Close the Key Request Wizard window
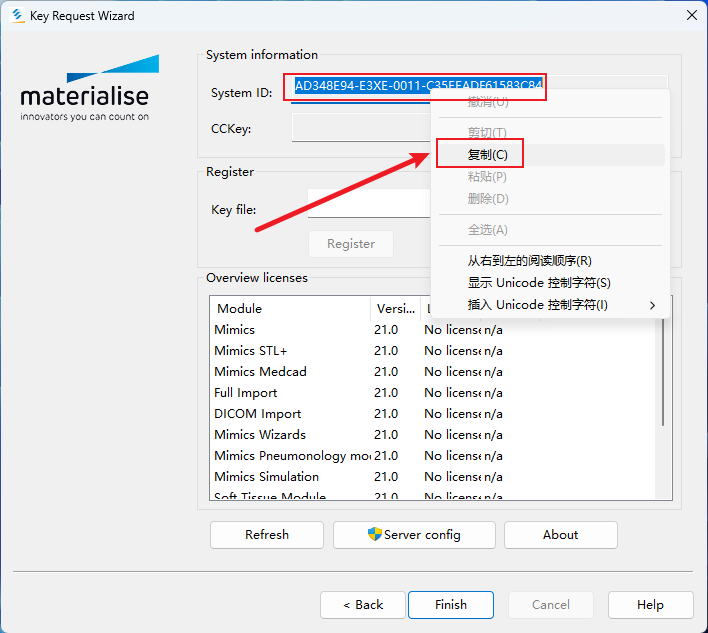This screenshot has height=633, width=708. 691,15
